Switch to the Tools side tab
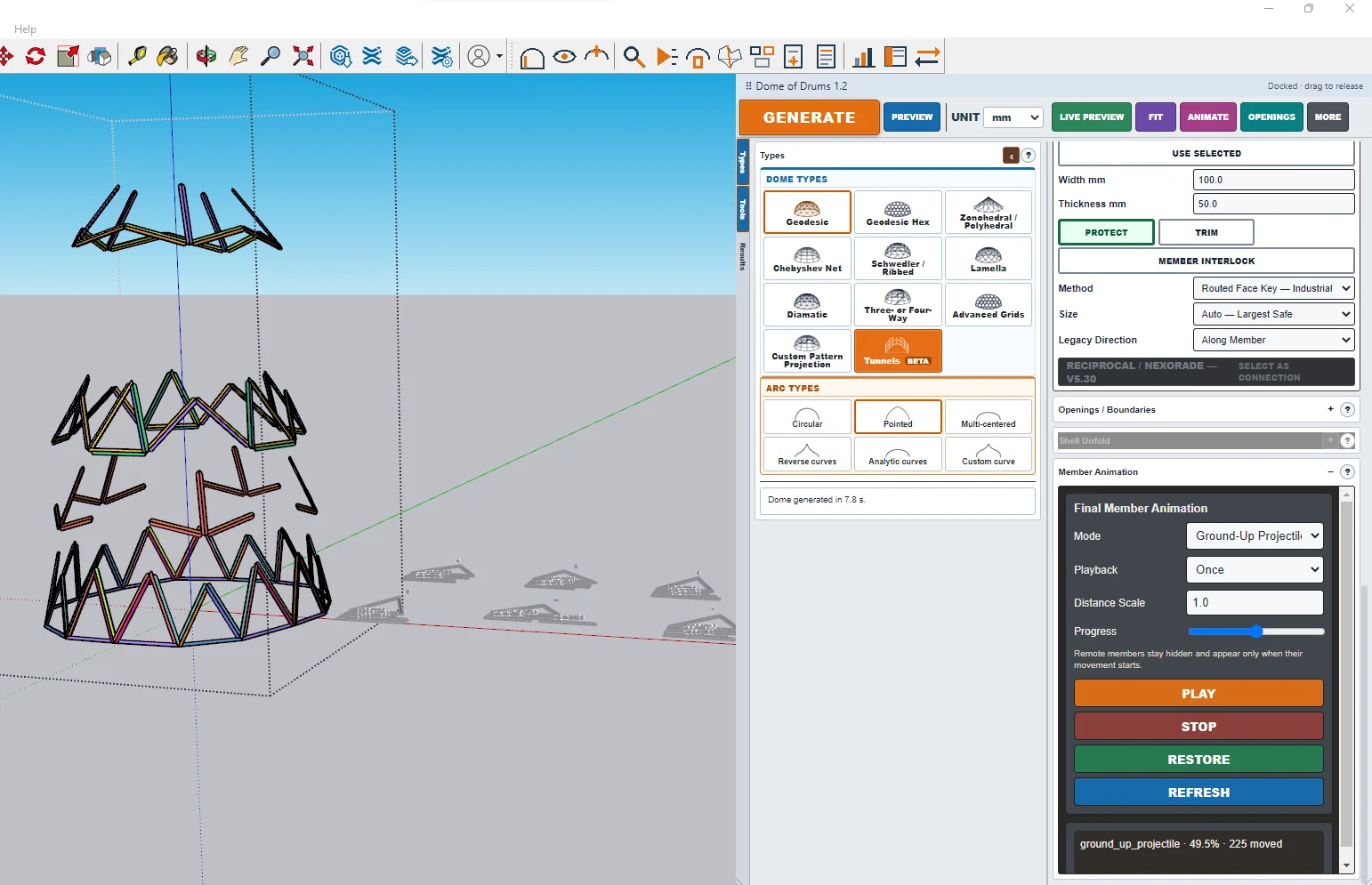This screenshot has height=885, width=1372. pos(743,209)
